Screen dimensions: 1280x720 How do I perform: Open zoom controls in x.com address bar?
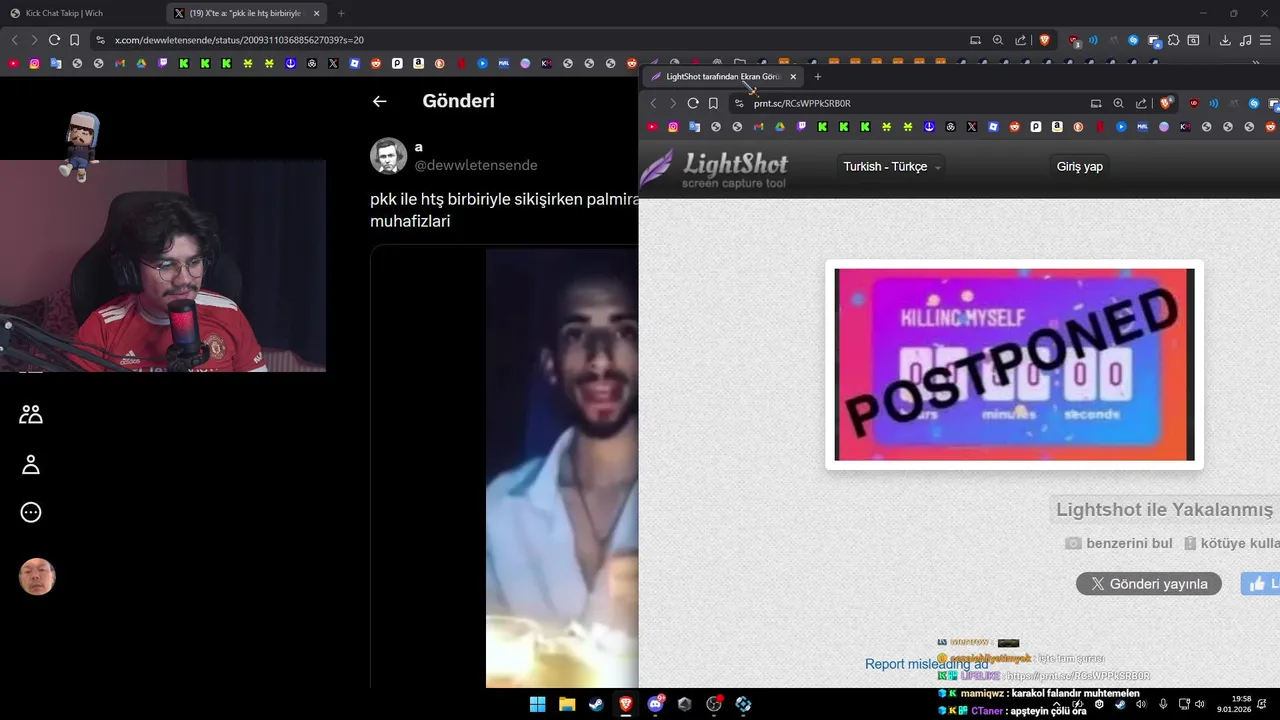pos(997,40)
